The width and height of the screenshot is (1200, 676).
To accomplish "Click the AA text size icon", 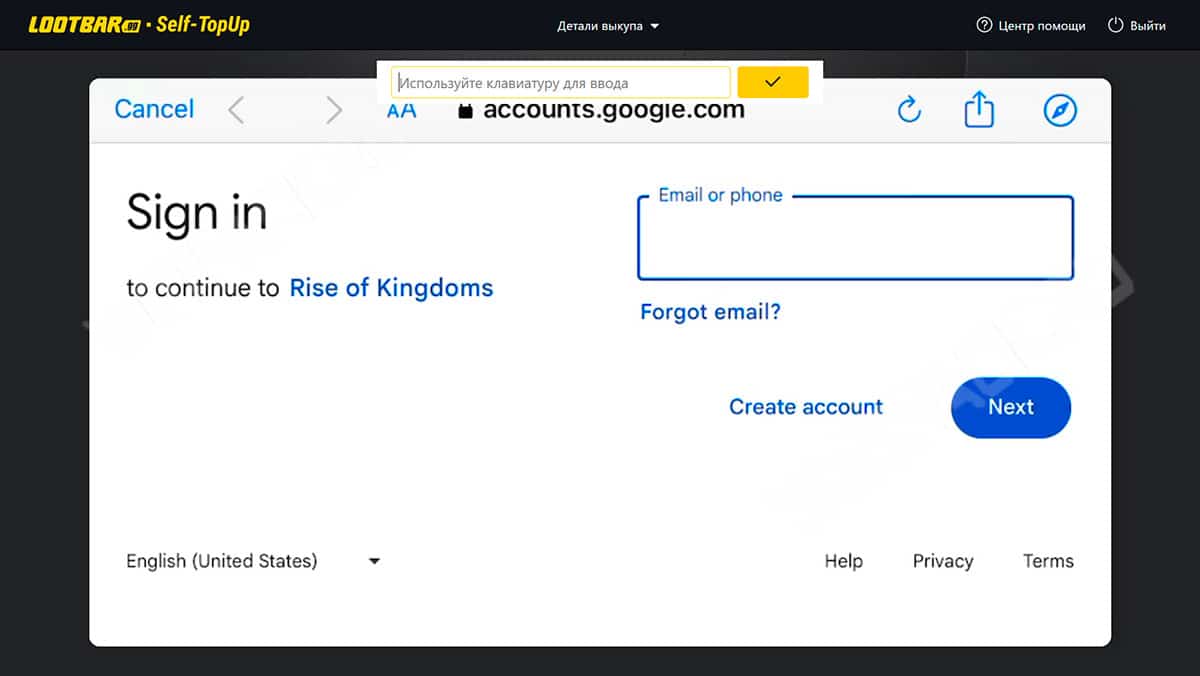I will 402,112.
